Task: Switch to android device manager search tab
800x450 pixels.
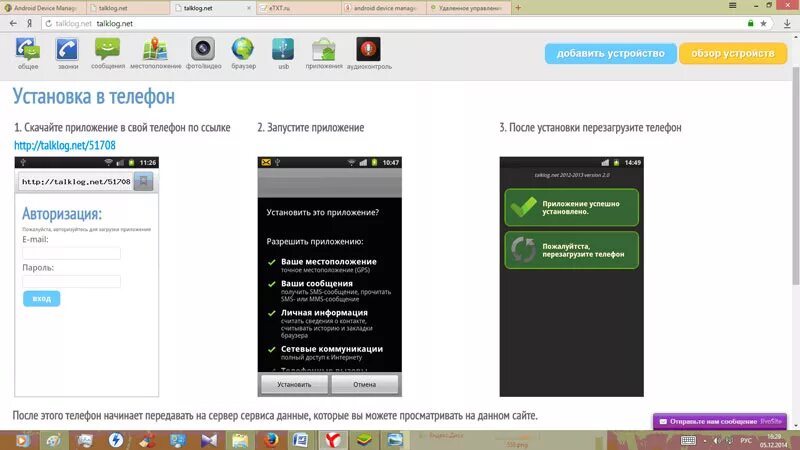Action: tap(383, 8)
